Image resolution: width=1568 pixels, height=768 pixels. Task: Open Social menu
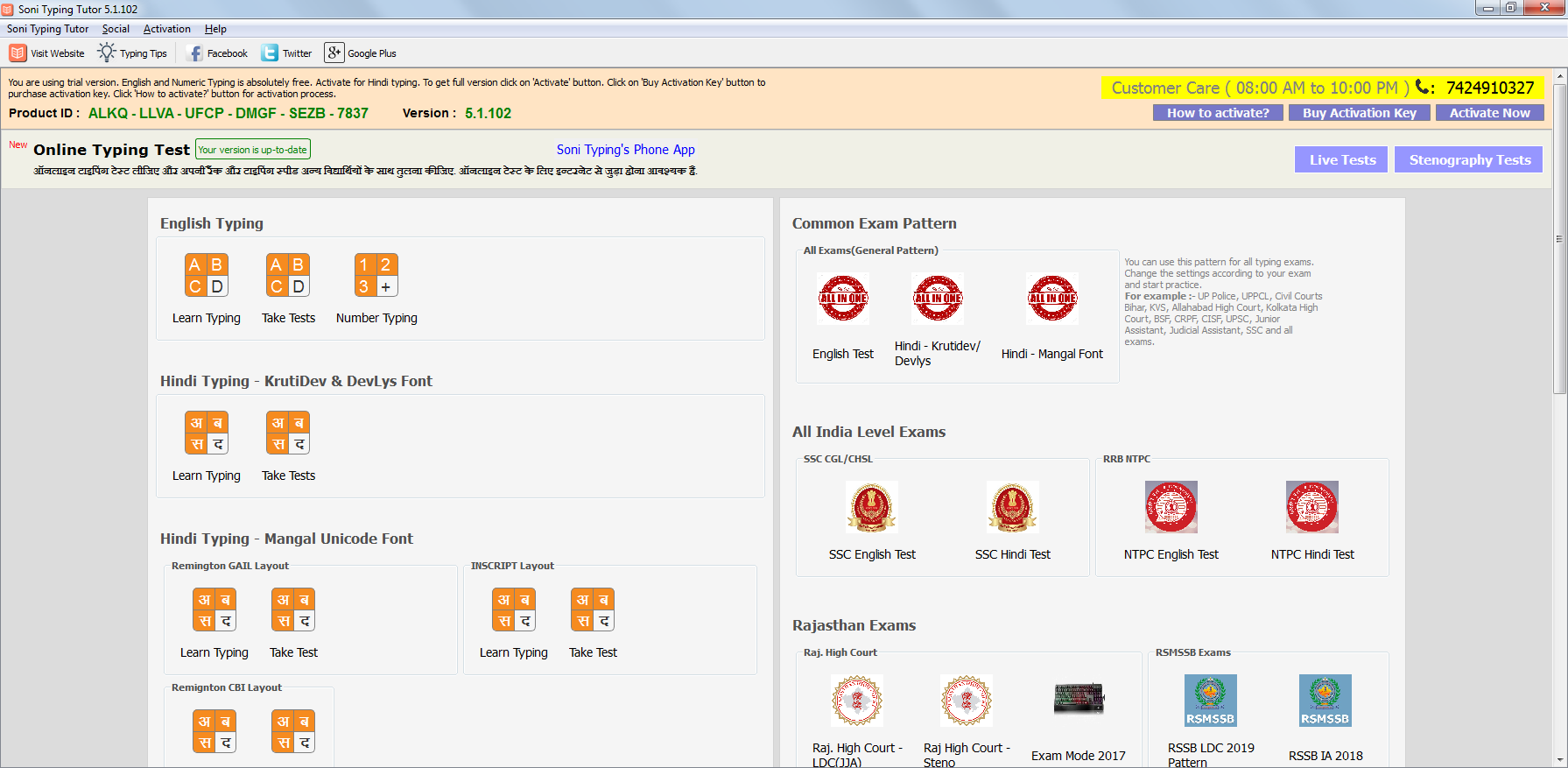click(x=116, y=29)
